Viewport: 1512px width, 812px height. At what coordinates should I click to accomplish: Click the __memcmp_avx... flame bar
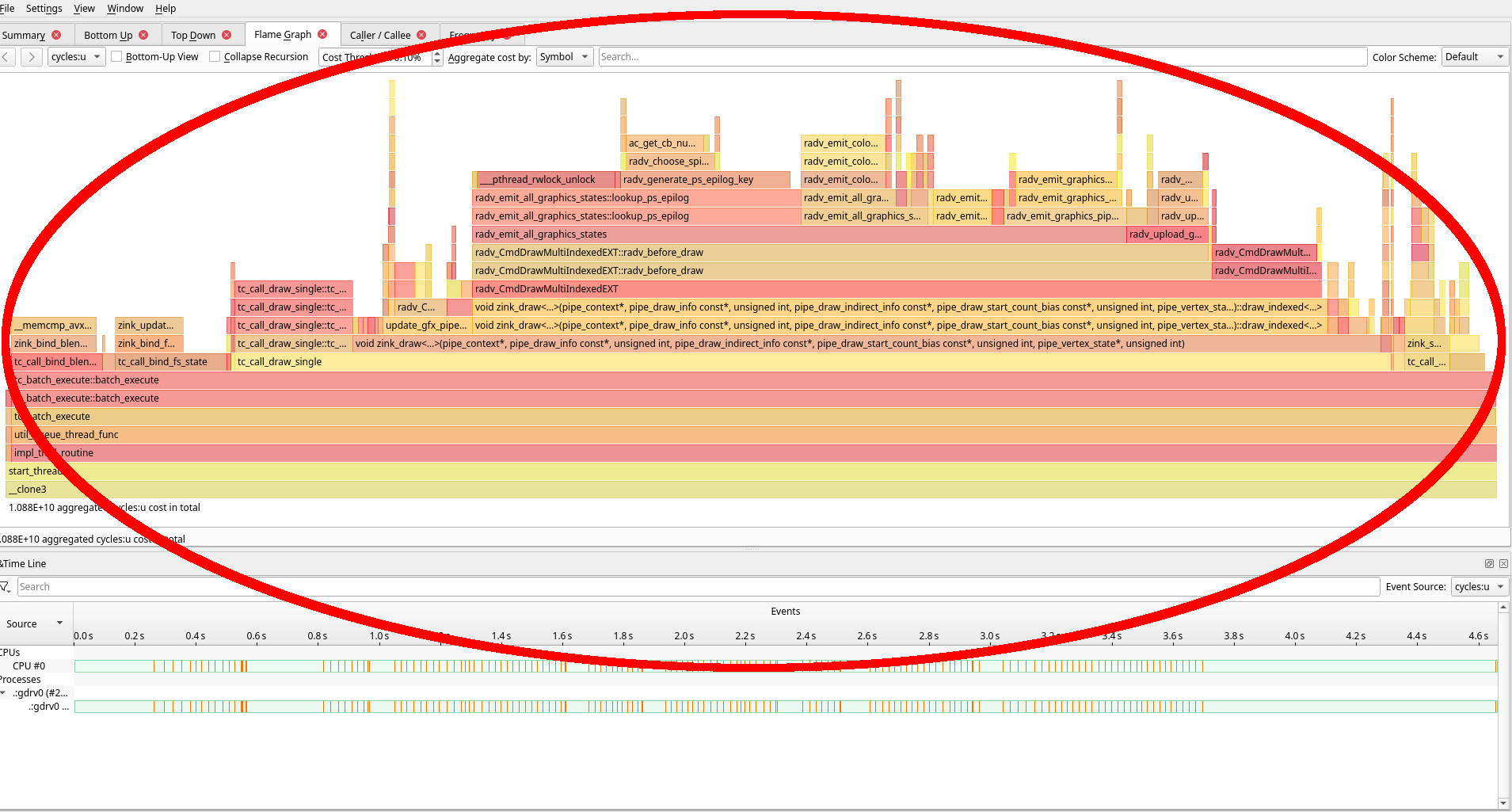[x=54, y=326]
